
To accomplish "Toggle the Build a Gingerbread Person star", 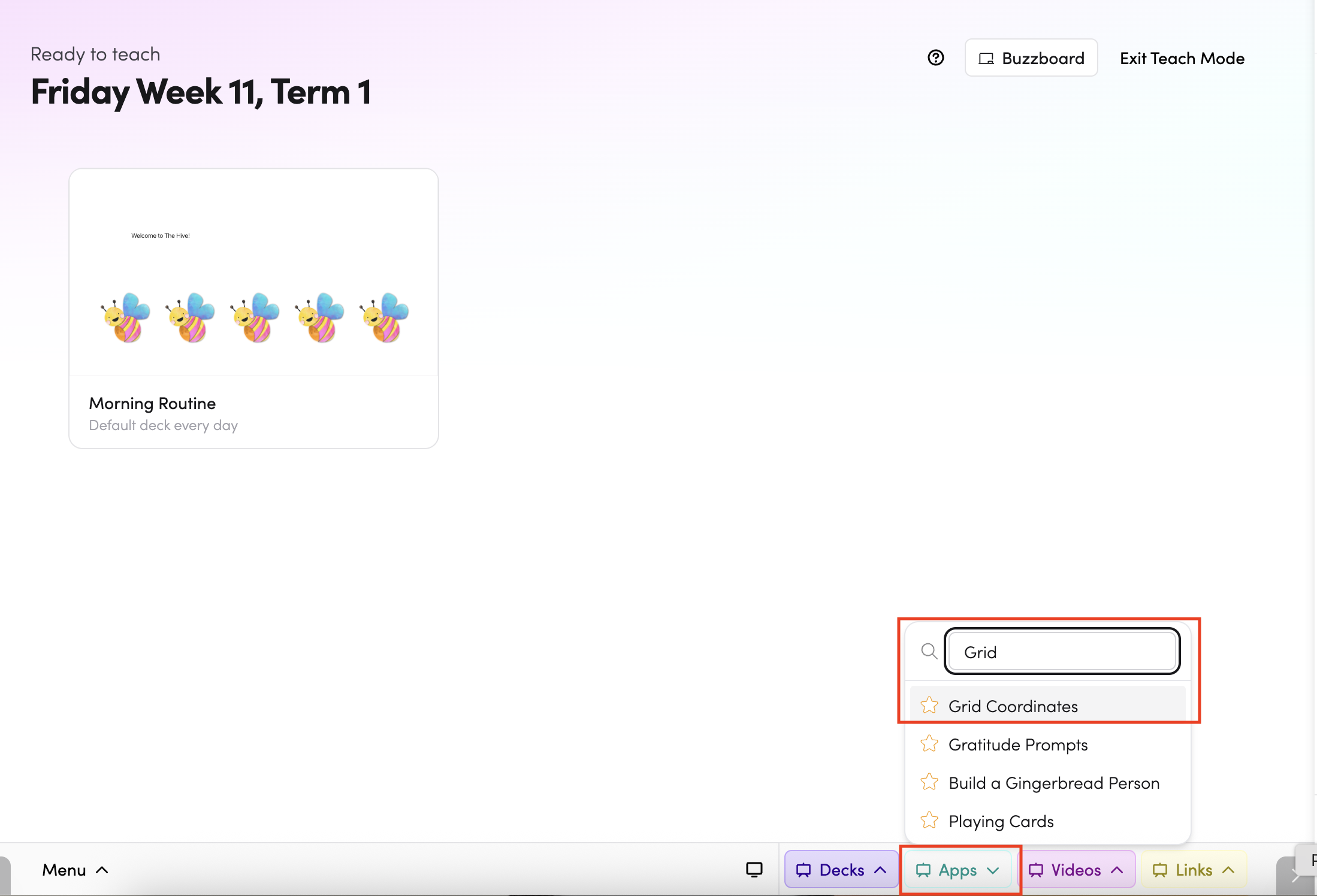I will (x=929, y=782).
